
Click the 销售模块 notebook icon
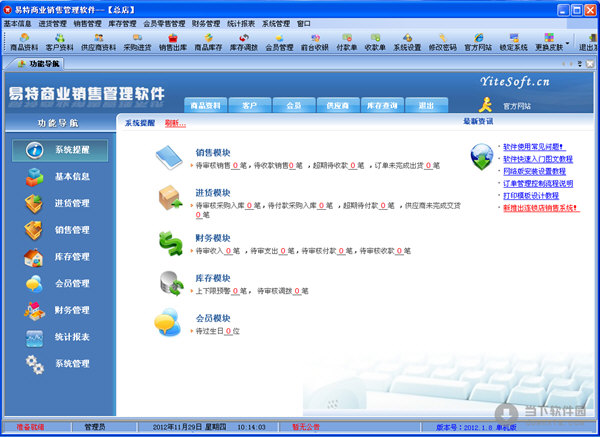tap(169, 158)
